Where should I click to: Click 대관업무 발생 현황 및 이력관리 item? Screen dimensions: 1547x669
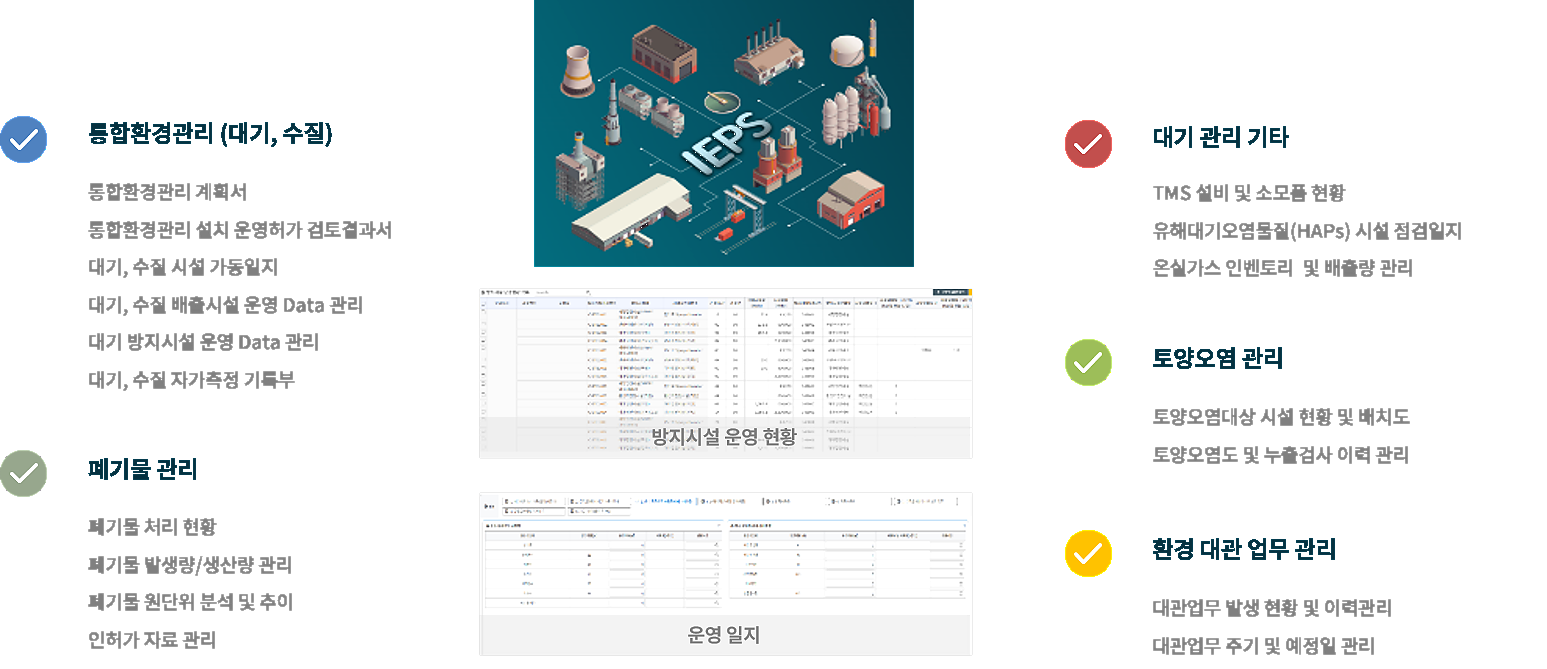click(1272, 608)
